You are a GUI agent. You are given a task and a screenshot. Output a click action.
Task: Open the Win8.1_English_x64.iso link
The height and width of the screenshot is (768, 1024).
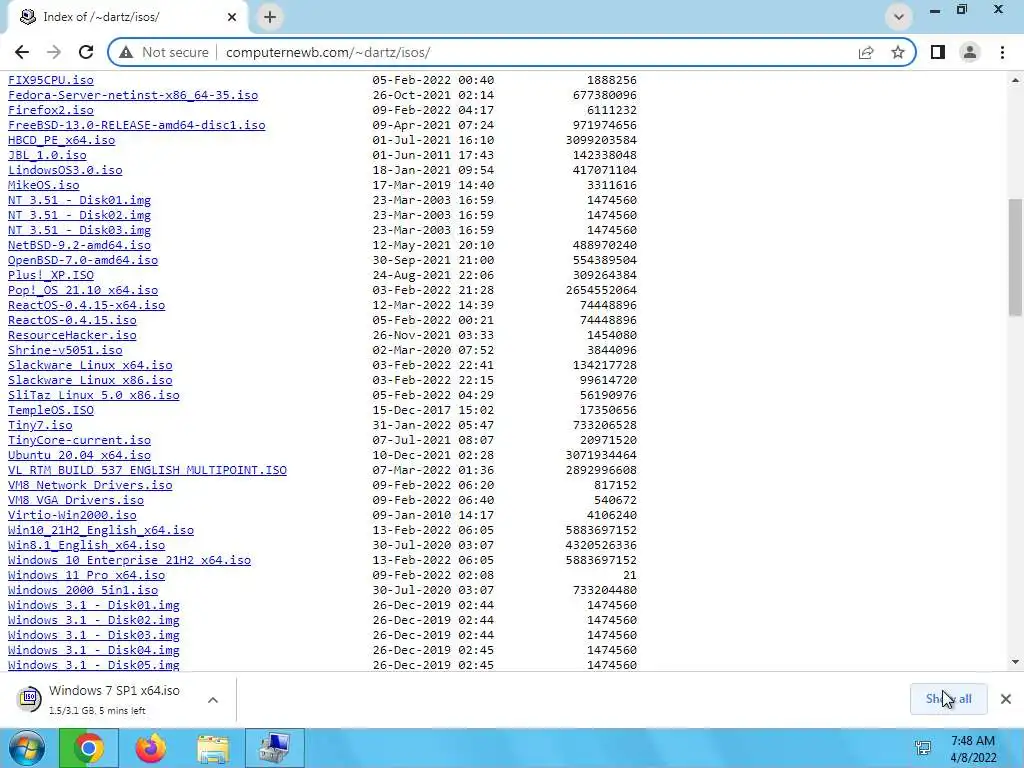coord(86,546)
